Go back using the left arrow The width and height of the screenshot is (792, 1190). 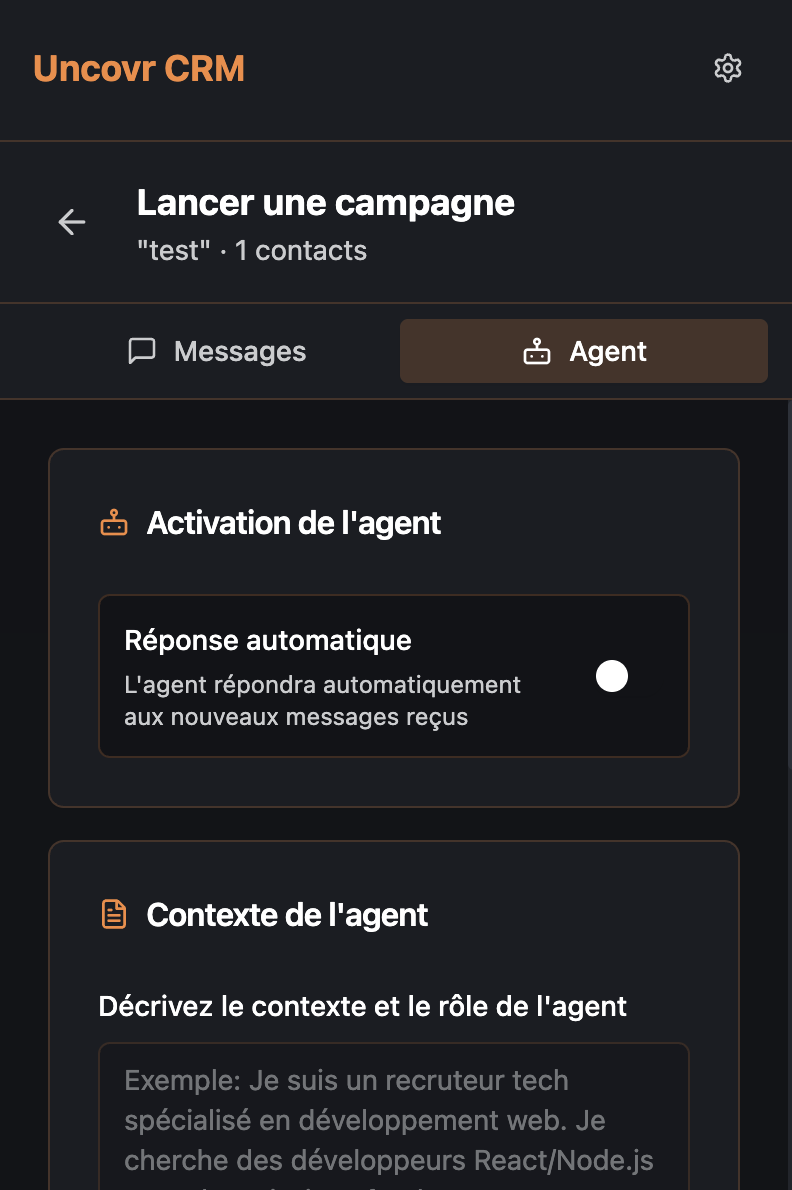pyautogui.click(x=72, y=222)
